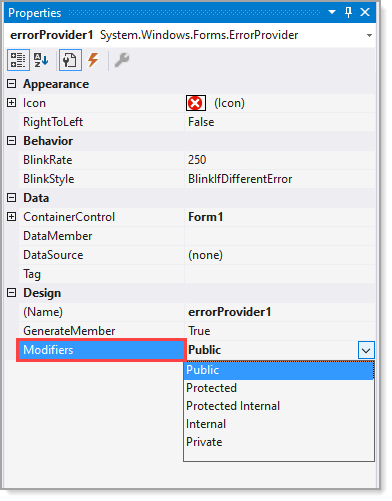
Task: Choose Internal modifier option
Action: [x=279, y=424]
